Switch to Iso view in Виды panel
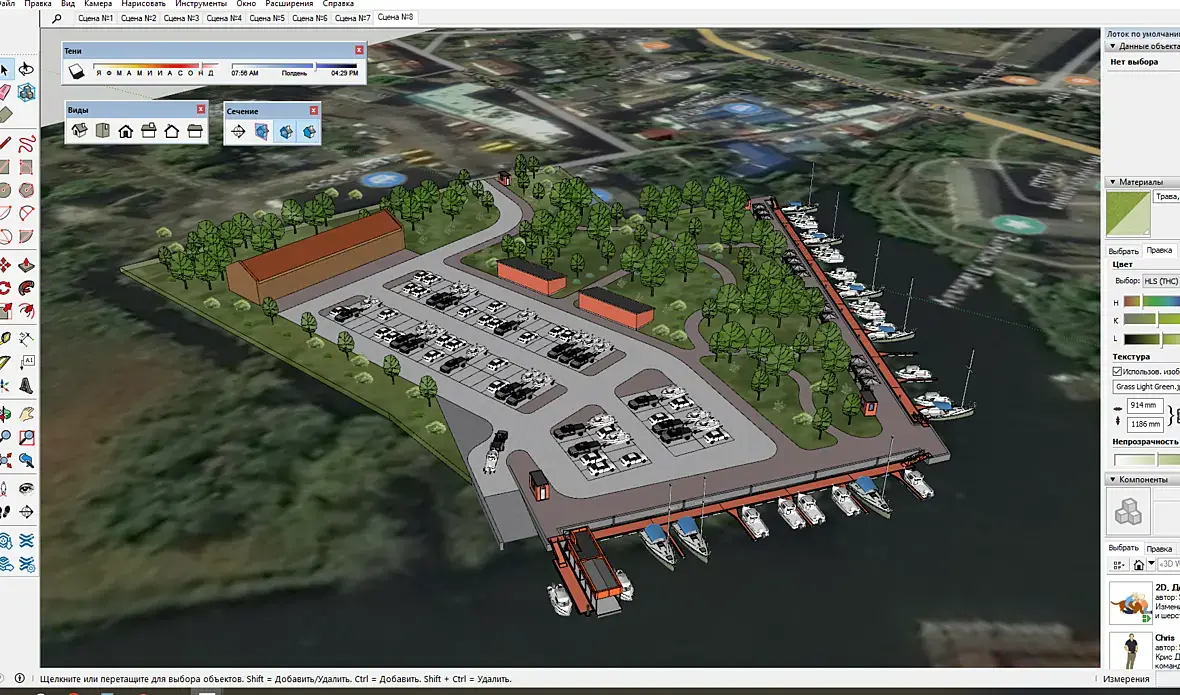The width and height of the screenshot is (1180, 695). tap(79, 131)
